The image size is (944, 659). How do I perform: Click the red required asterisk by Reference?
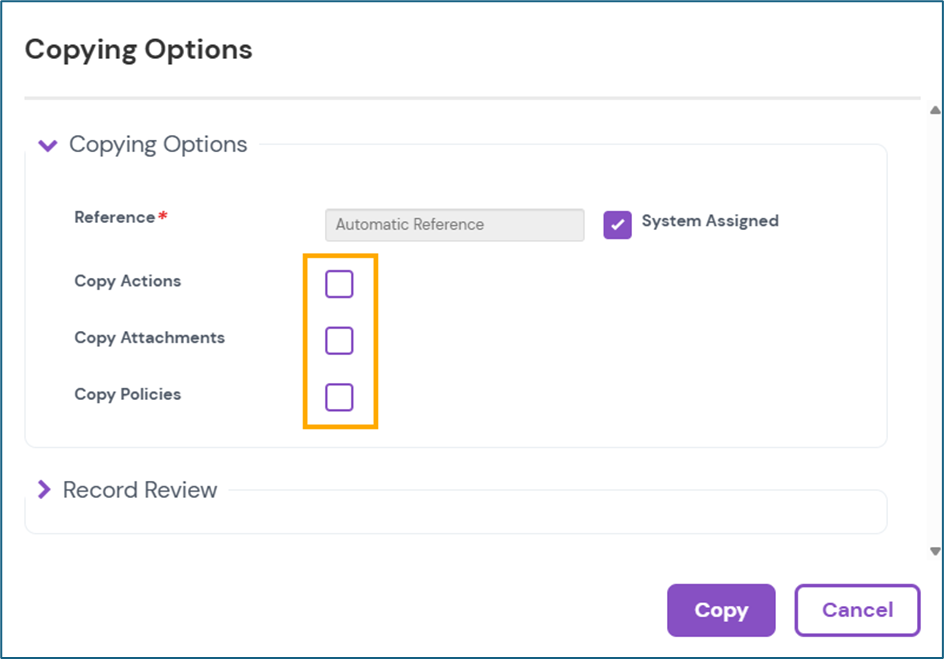coord(163,216)
